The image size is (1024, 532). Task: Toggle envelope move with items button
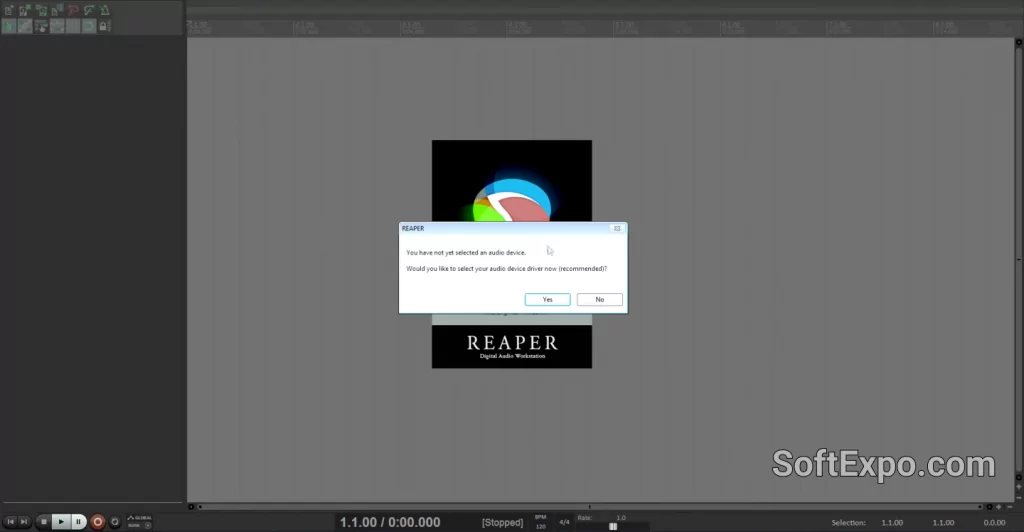pos(57,26)
